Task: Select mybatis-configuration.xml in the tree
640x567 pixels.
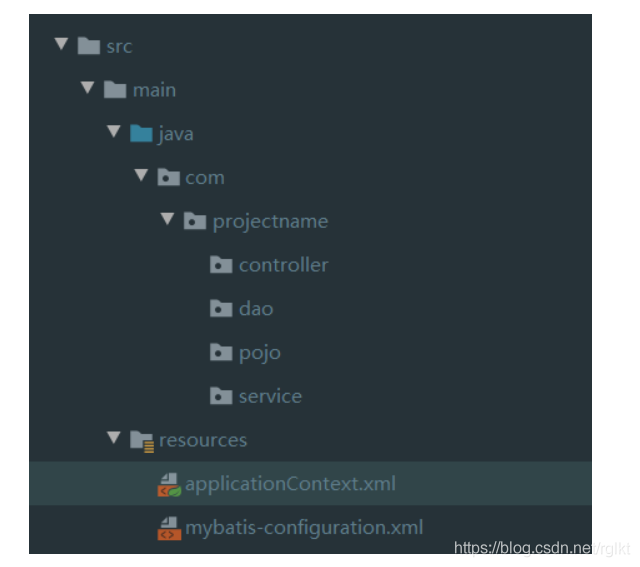Action: point(304,527)
